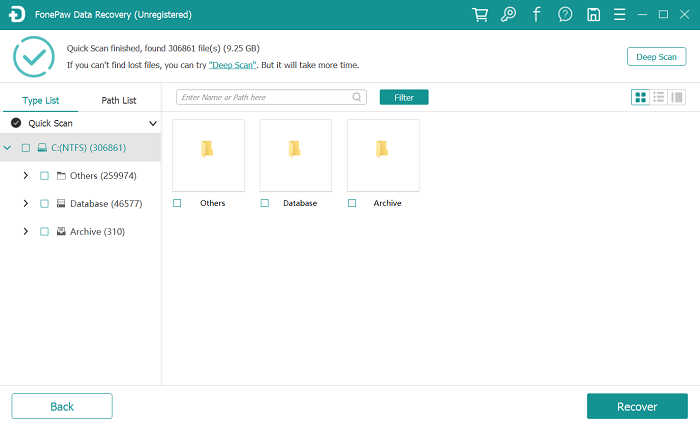Select the Type List tab
Screen dimensions: 700x430
coord(41,100)
